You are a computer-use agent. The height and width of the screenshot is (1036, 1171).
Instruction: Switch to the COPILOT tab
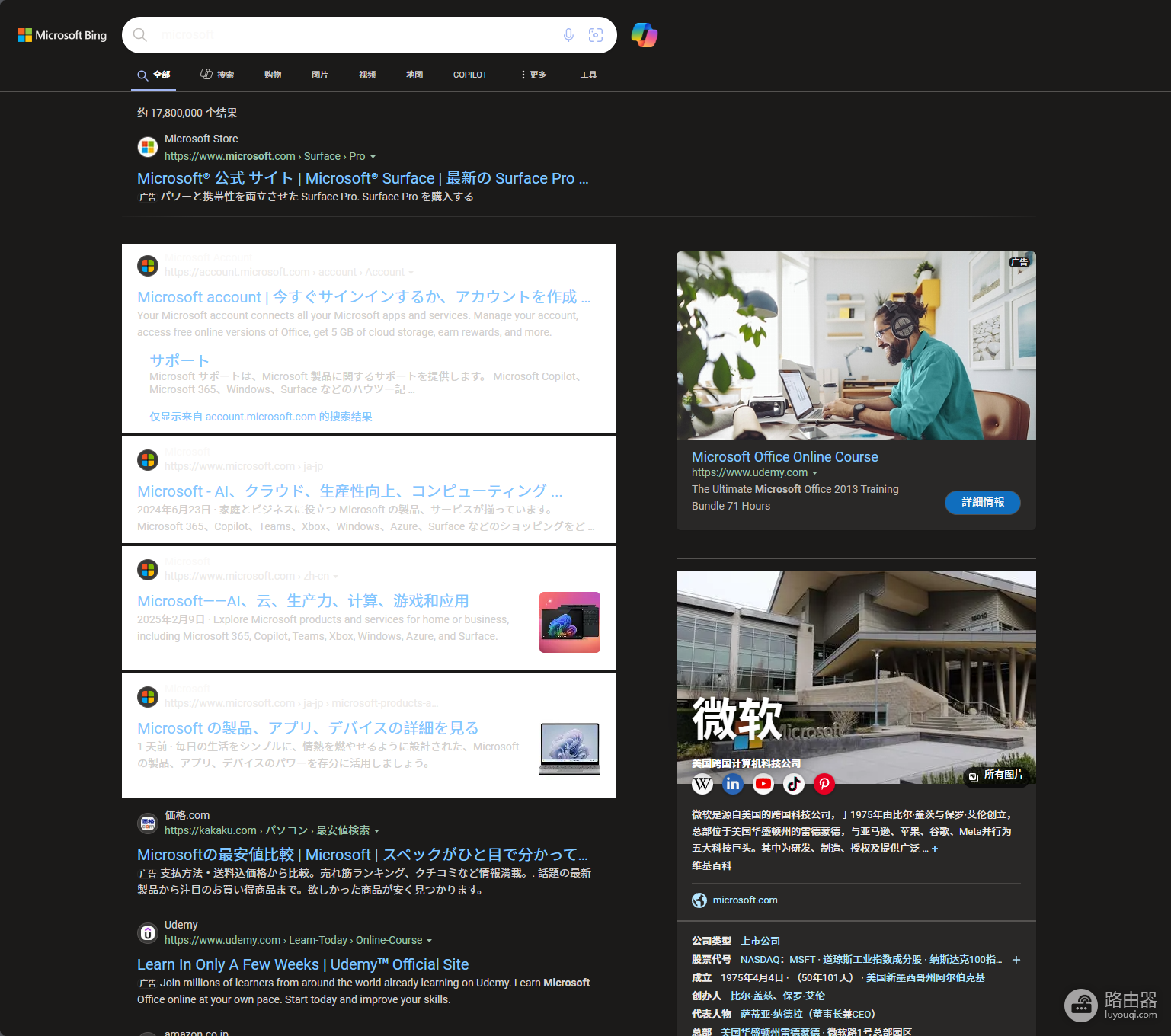coord(470,75)
